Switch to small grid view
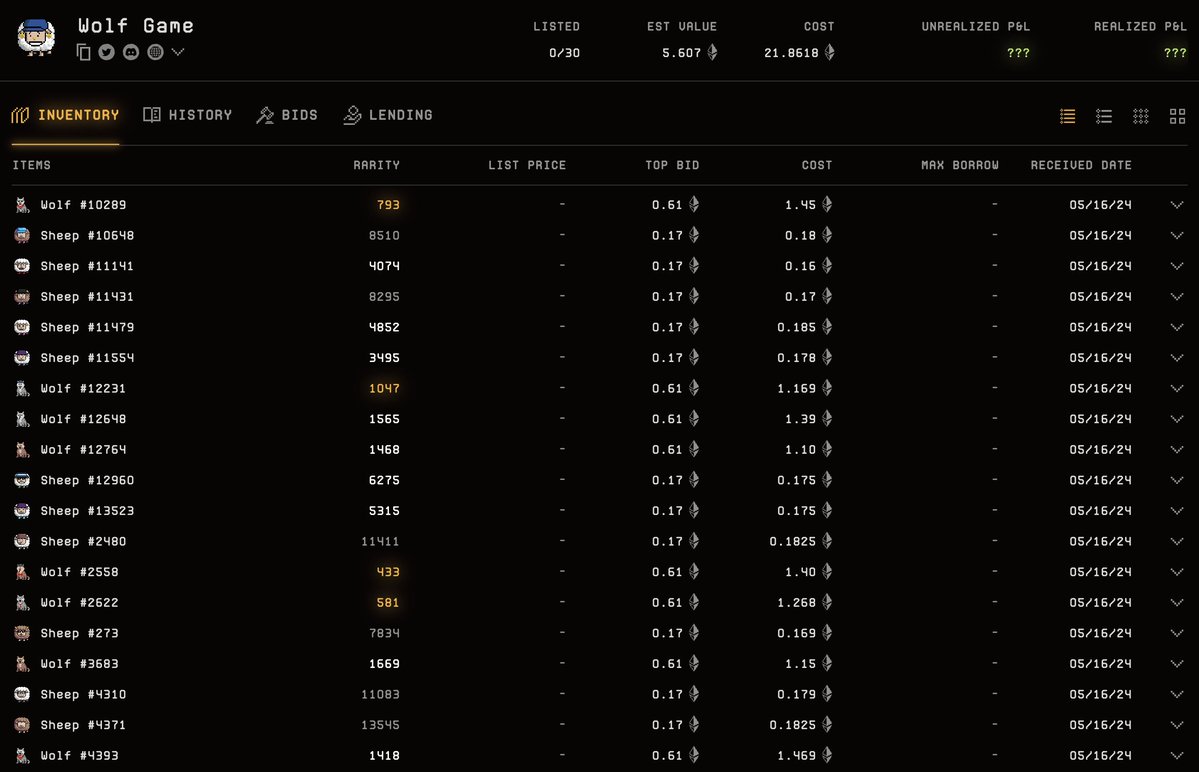This screenshot has width=1199, height=772. [x=1140, y=116]
